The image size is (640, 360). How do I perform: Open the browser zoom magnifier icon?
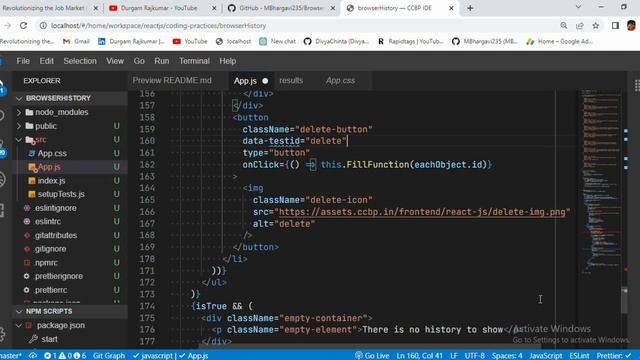[x=564, y=25]
